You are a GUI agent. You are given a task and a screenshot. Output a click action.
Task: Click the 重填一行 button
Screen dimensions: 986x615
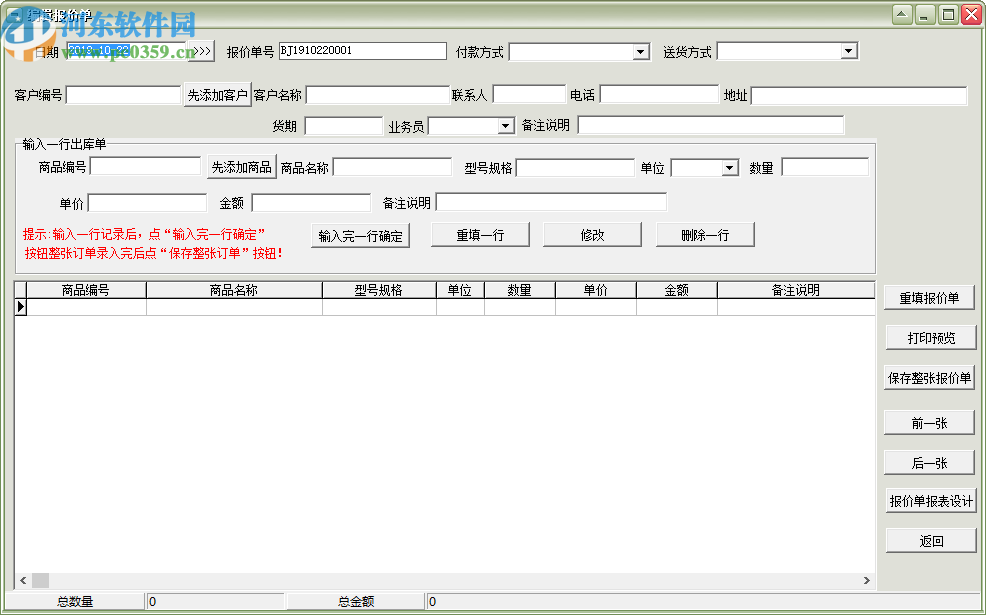(x=480, y=235)
